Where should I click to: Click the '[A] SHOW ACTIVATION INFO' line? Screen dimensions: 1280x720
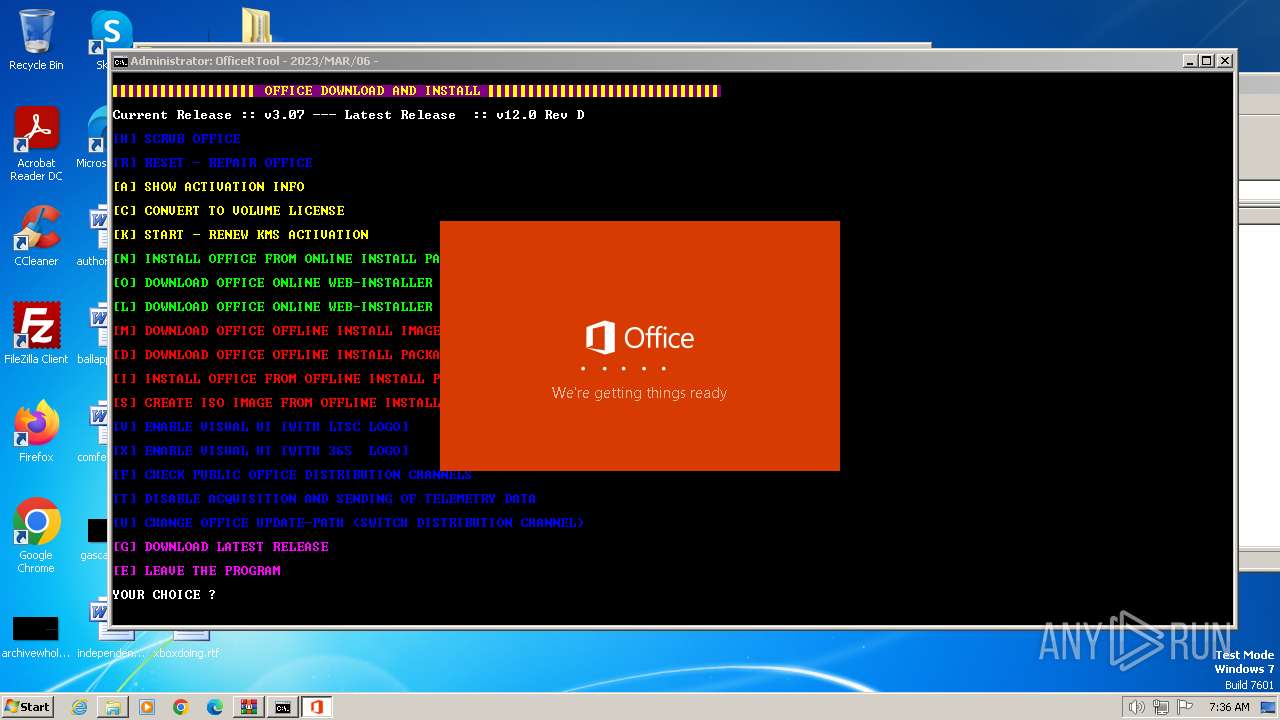tap(208, 187)
